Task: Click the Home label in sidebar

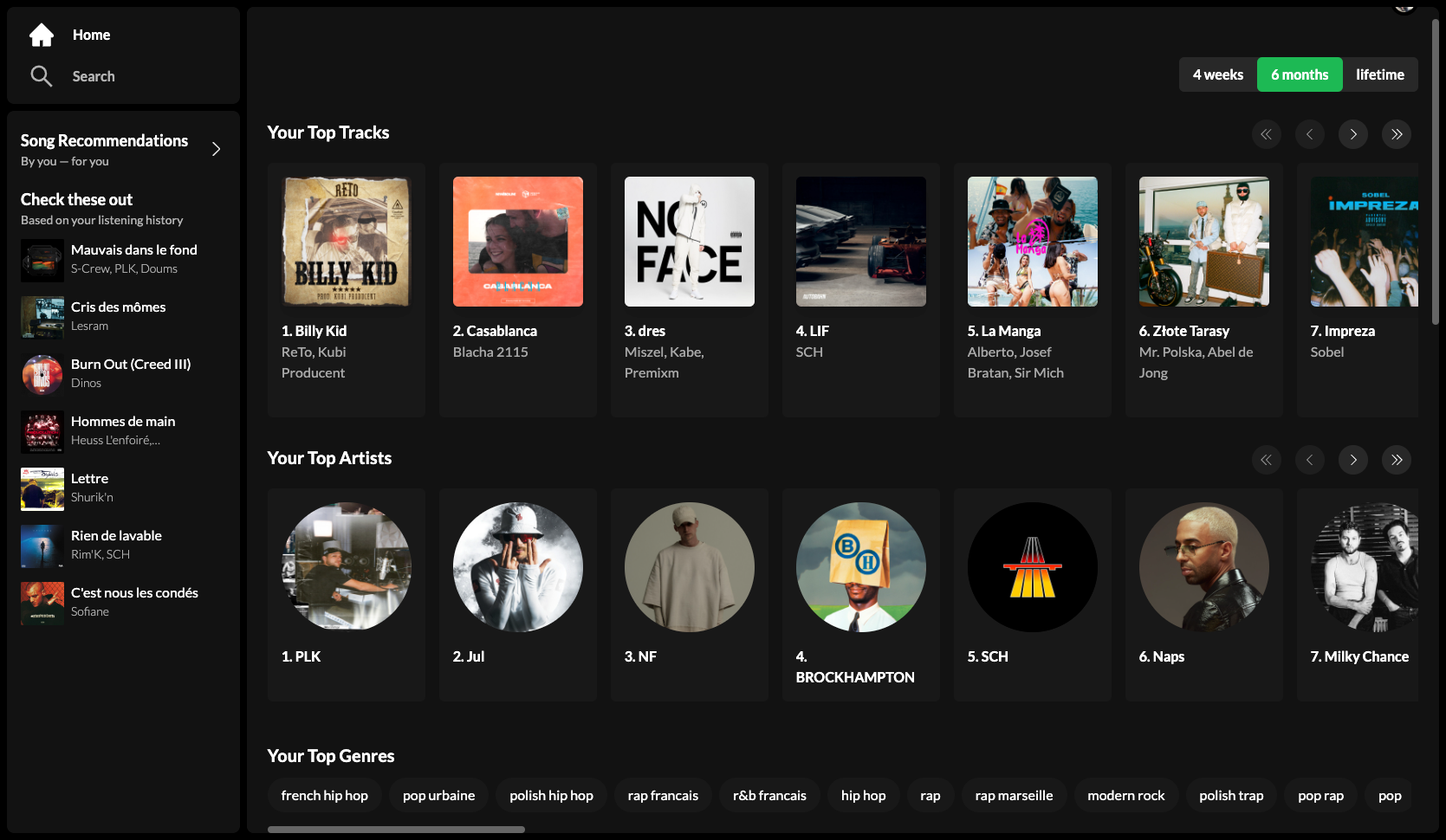Action: [91, 35]
